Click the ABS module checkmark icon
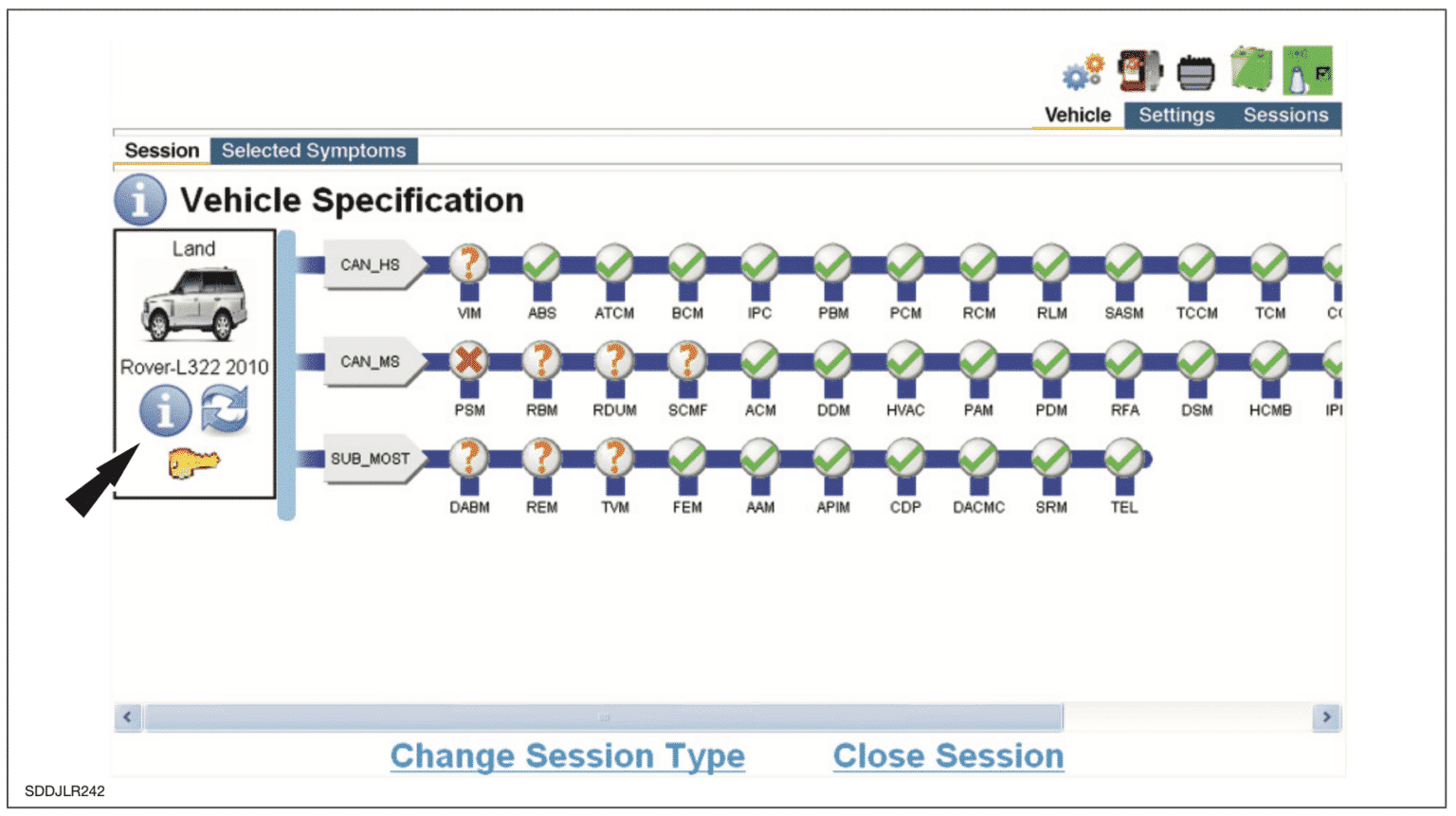This screenshot has width=1456, height=816. pyautogui.click(x=541, y=263)
